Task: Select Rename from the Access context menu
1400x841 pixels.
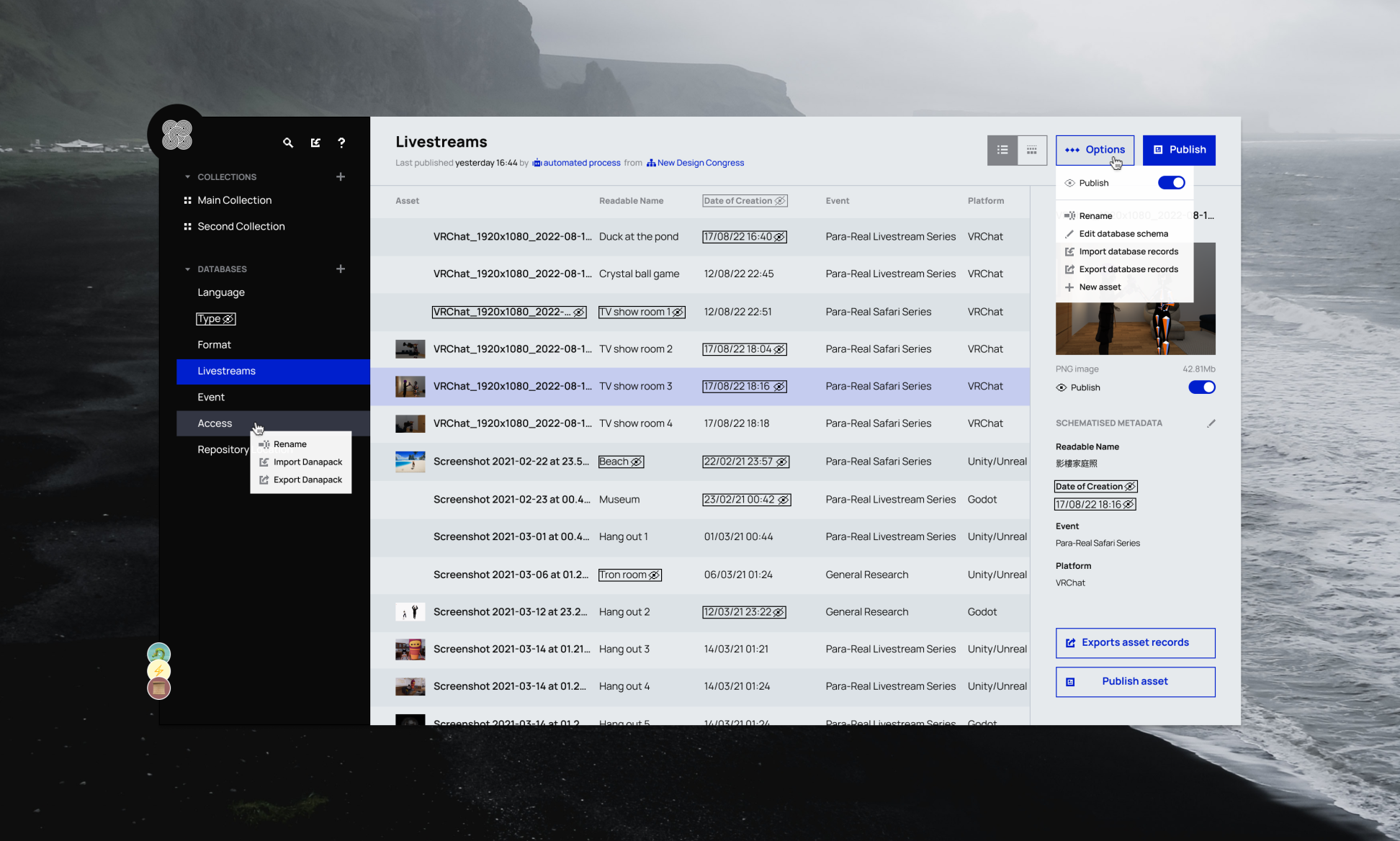Action: [290, 444]
